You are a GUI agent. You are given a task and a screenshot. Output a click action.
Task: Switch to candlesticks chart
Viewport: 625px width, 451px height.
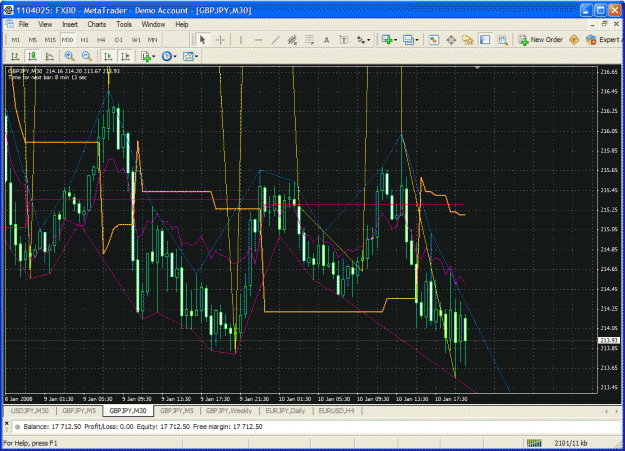[32, 56]
